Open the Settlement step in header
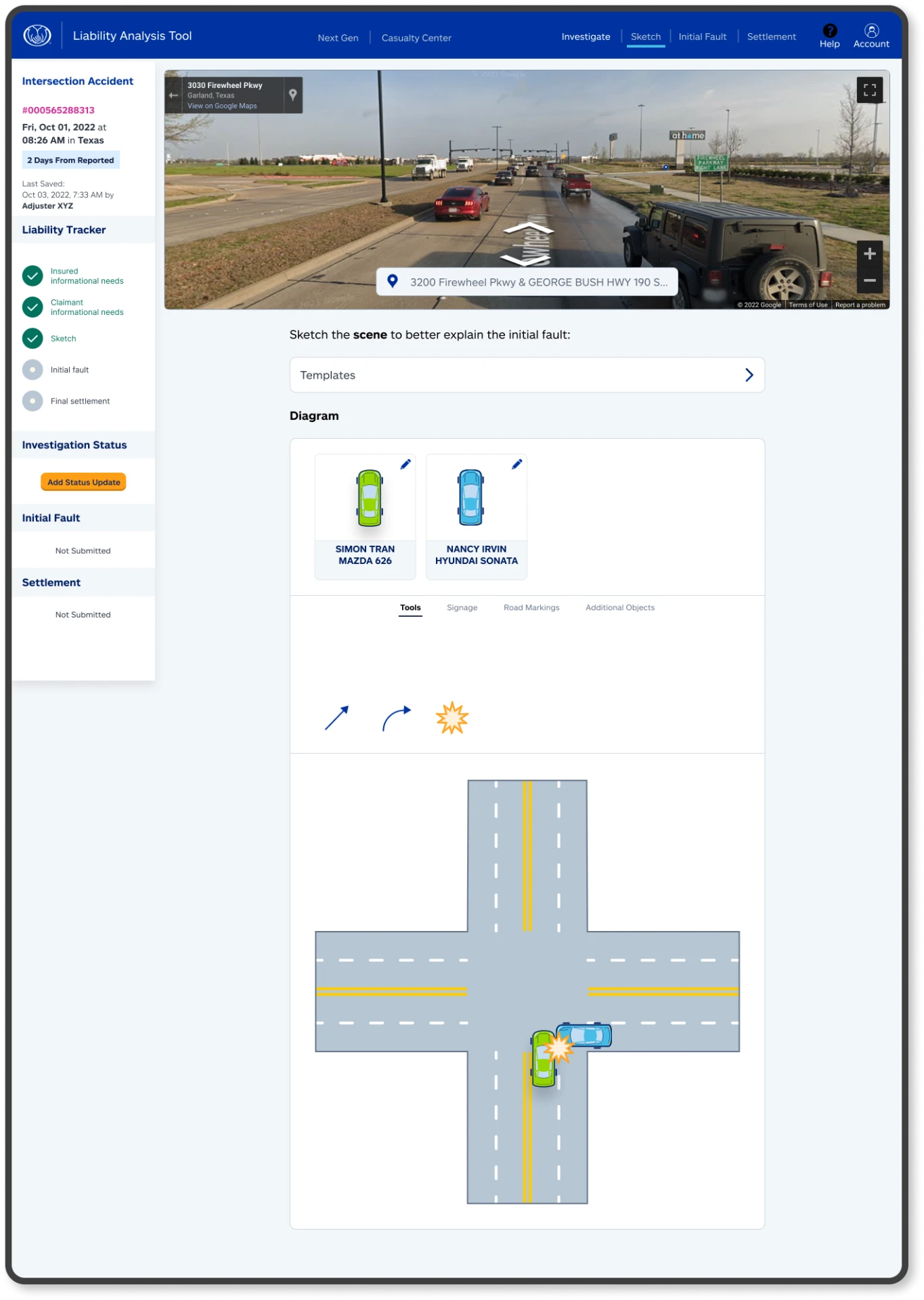This screenshot has width=924, height=1300. coord(771,37)
